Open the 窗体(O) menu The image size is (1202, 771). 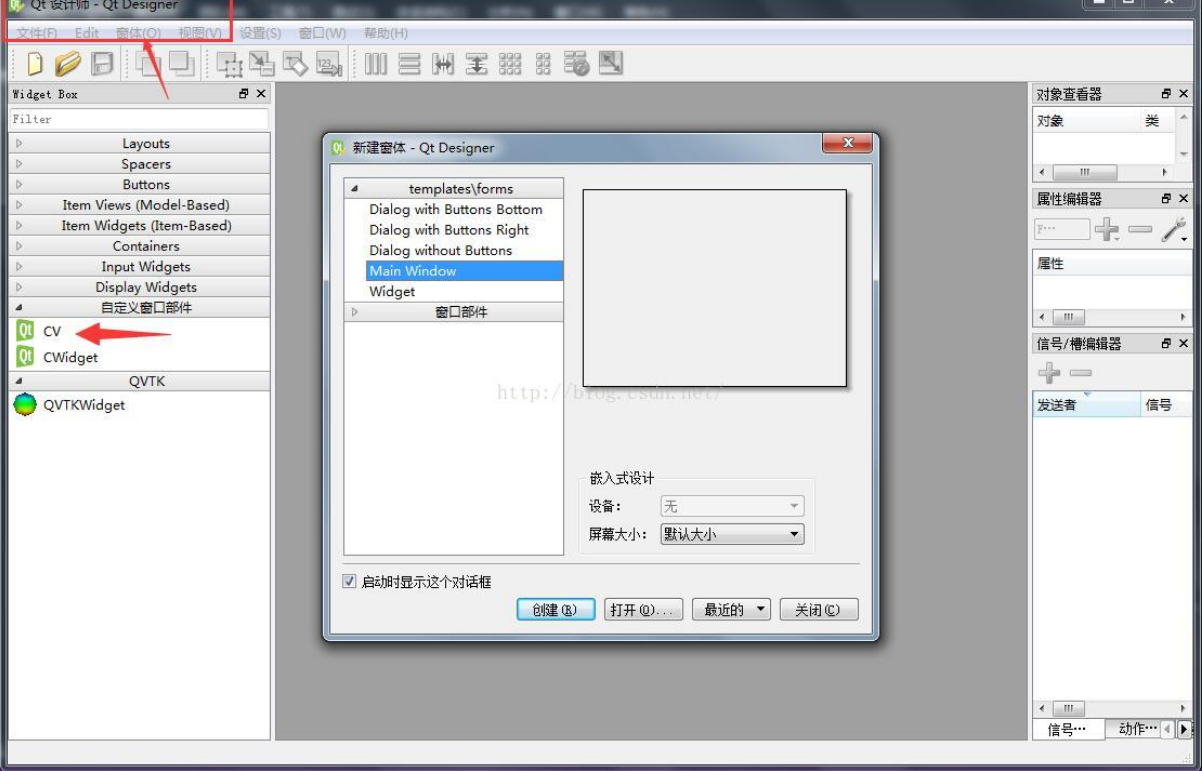click(138, 33)
